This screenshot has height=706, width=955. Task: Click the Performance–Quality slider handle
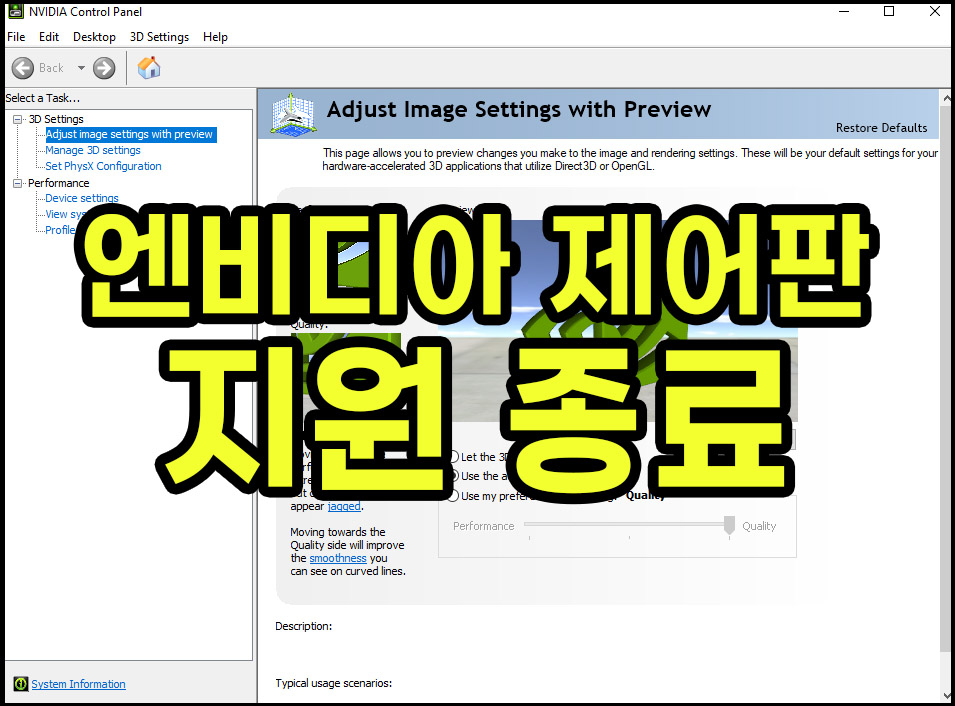point(729,525)
